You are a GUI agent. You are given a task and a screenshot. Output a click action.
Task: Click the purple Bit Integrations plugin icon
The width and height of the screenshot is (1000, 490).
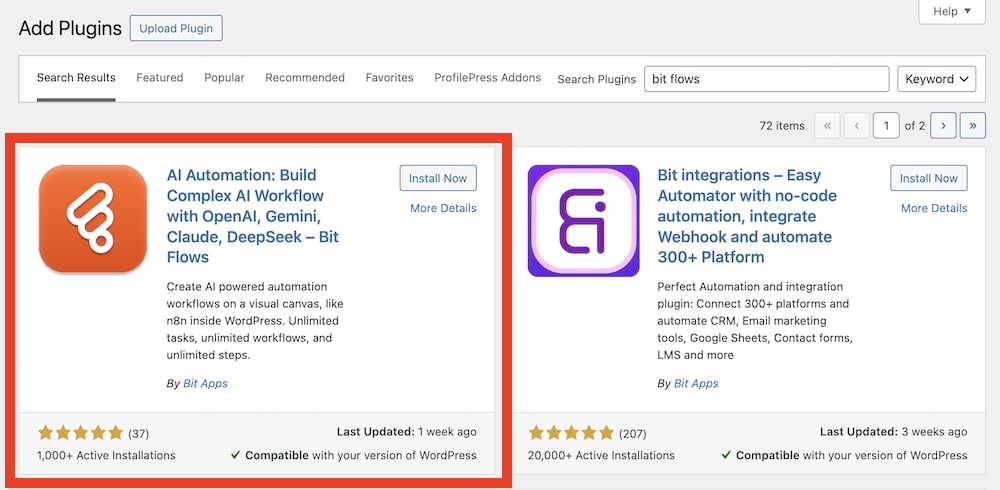click(x=583, y=220)
